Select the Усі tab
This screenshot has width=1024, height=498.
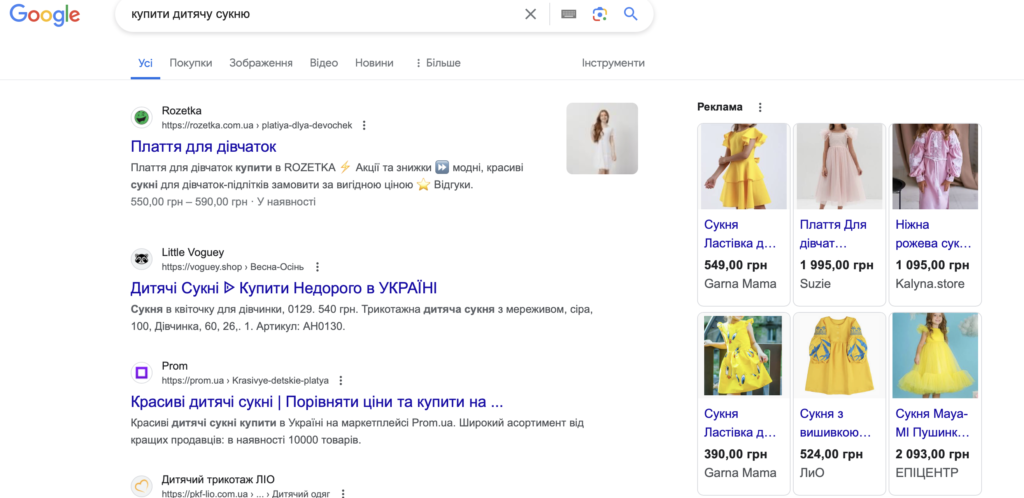pyautogui.click(x=145, y=63)
